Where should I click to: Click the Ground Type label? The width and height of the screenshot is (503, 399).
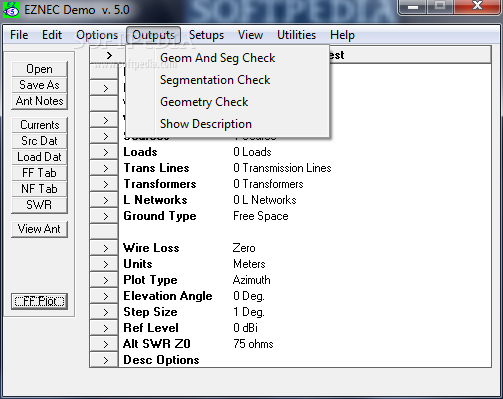(160, 216)
